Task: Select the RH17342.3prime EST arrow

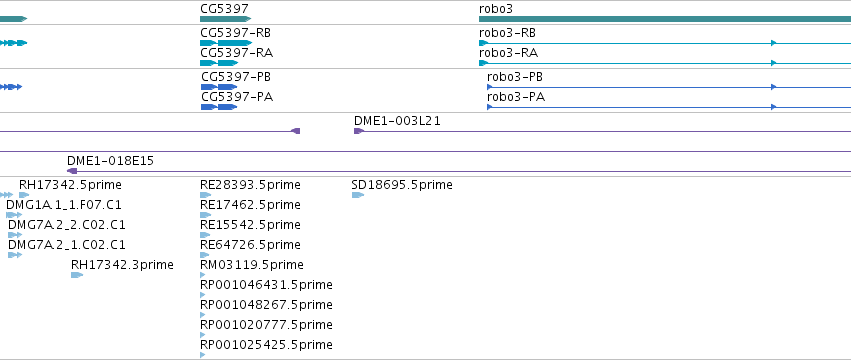Action: click(77, 275)
